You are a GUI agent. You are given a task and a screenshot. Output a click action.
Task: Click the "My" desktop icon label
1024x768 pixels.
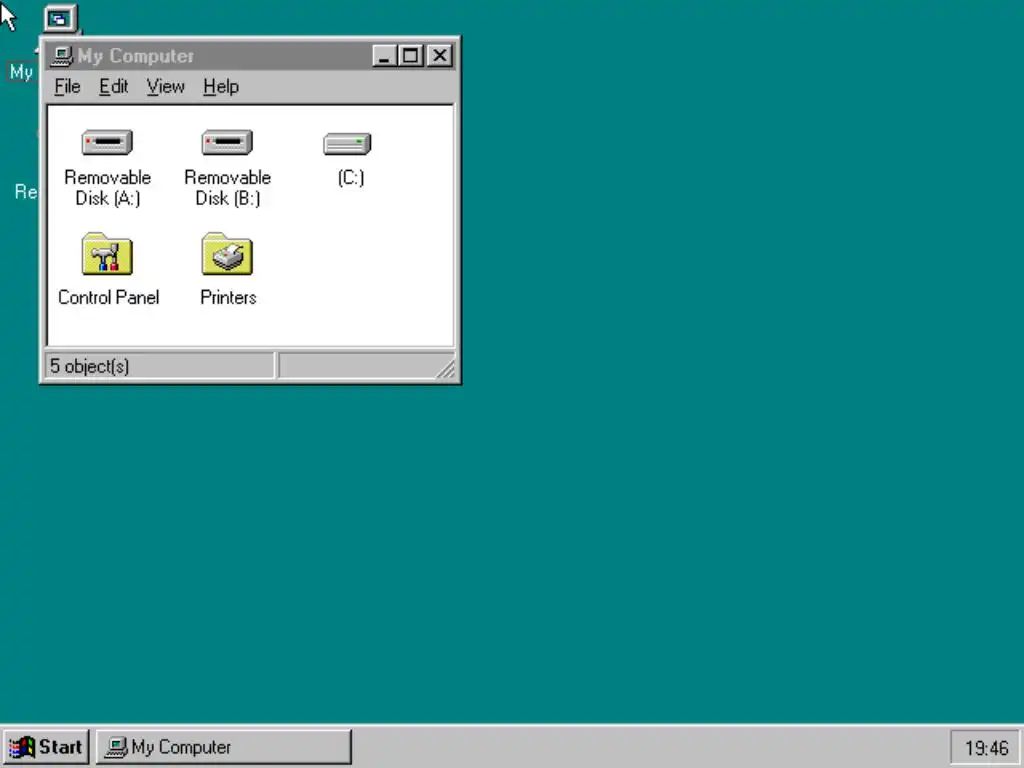click(21, 72)
